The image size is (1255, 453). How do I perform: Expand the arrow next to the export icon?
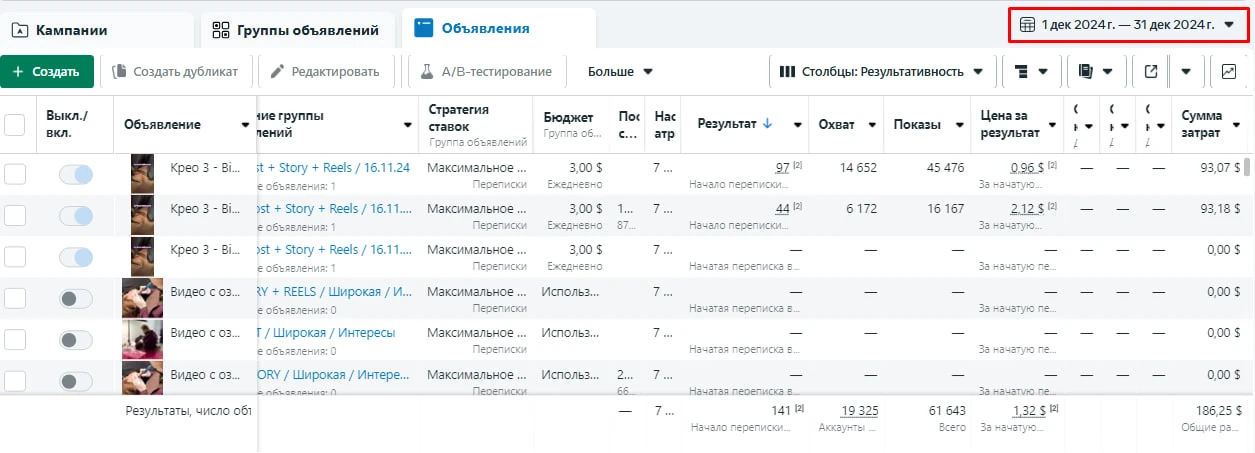pos(1185,72)
